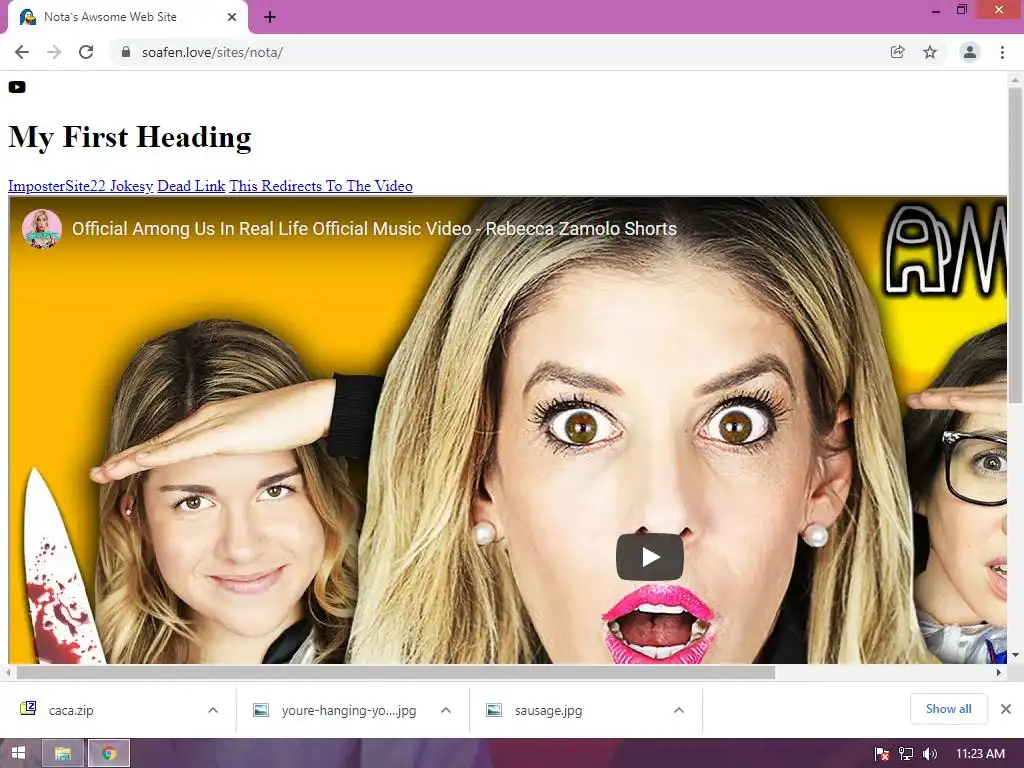The image size is (1024, 768).
Task: Click the forward navigation arrow
Action: pos(54,52)
